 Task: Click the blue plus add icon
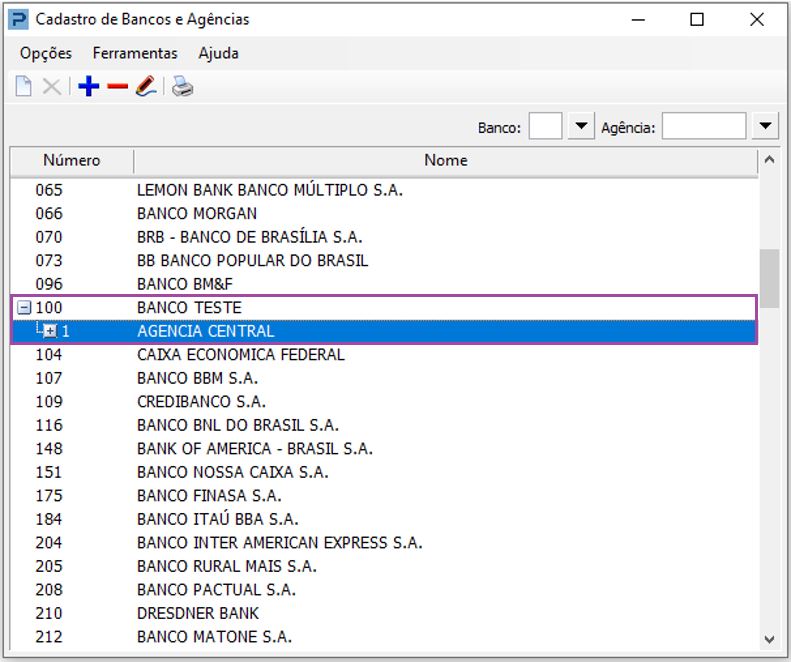coord(89,86)
